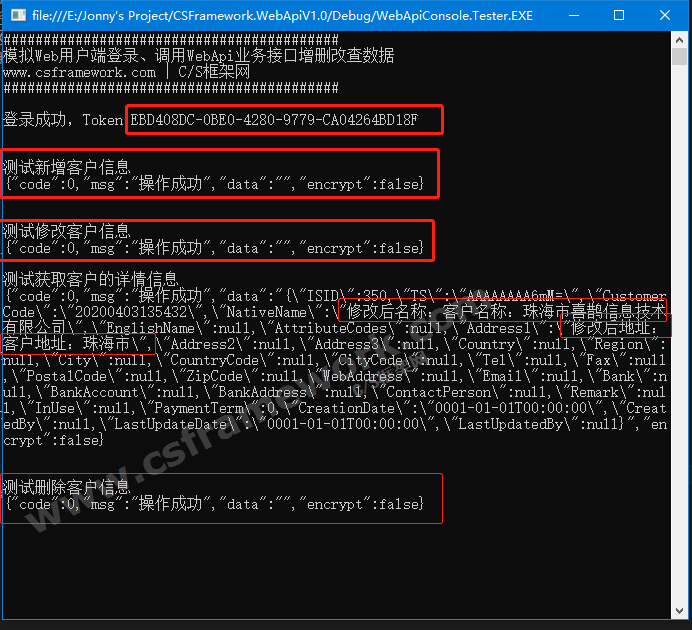
Task: Click the '测试删除客户信息' heading line
Action: click(x=66, y=487)
